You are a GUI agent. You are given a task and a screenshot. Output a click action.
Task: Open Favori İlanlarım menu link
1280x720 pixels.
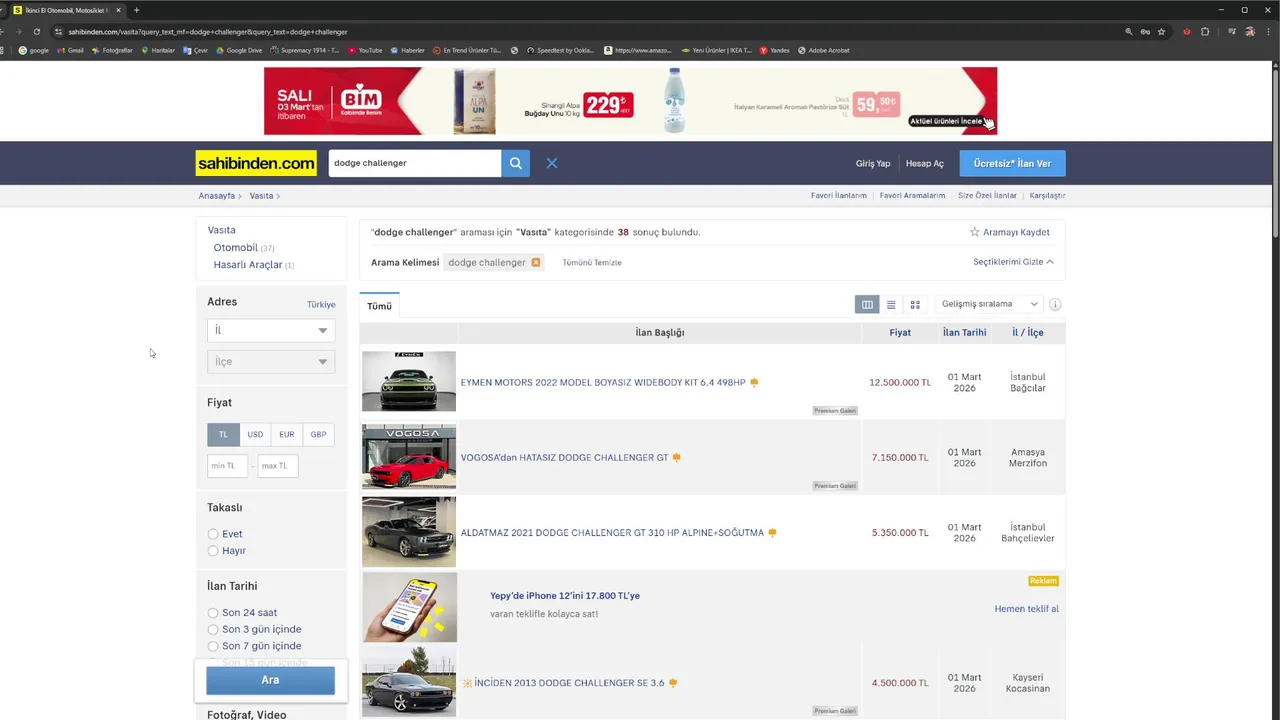click(x=838, y=196)
